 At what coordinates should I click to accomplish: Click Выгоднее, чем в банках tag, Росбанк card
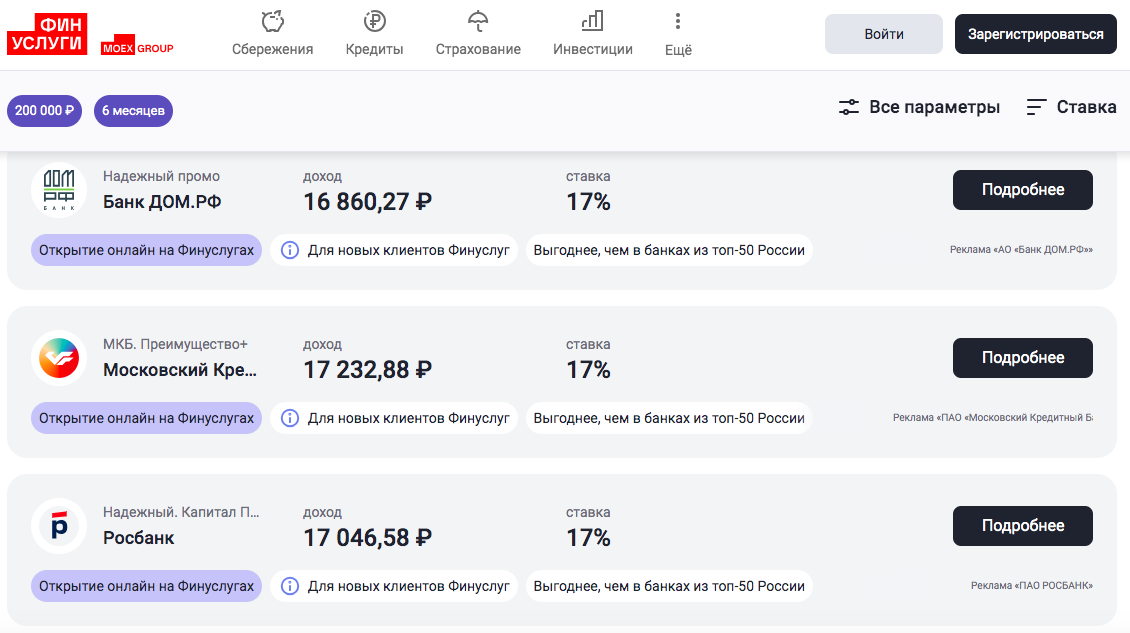pyautogui.click(x=669, y=586)
